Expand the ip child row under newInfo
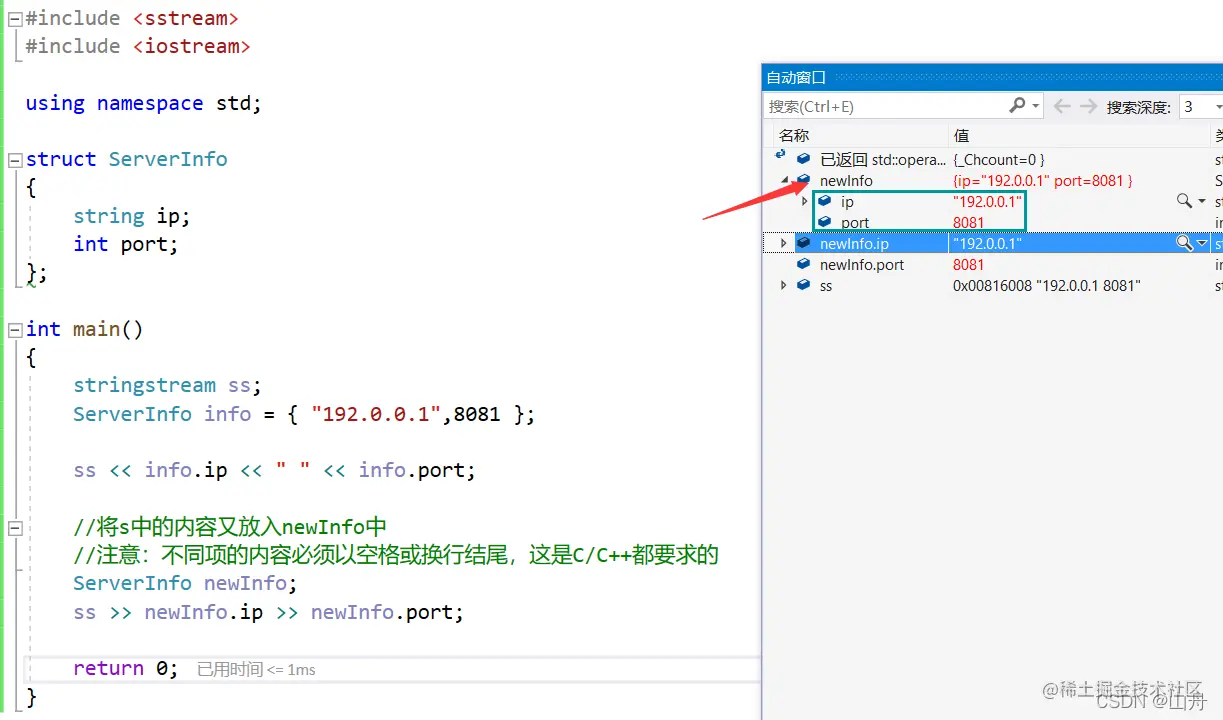The image size is (1223, 720). [805, 202]
